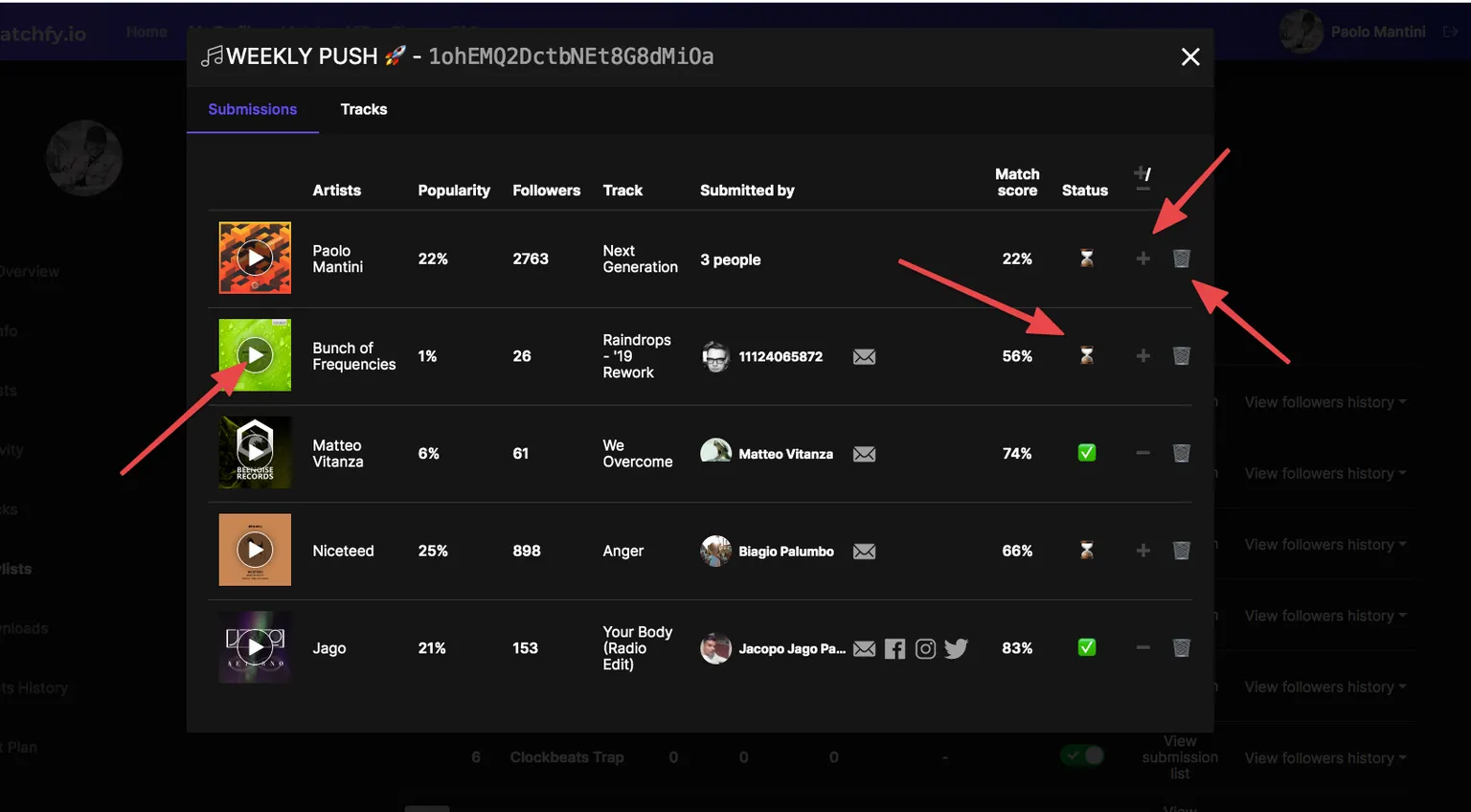
Task: Toggle green approved checkbox for Jago
Action: pos(1086,647)
